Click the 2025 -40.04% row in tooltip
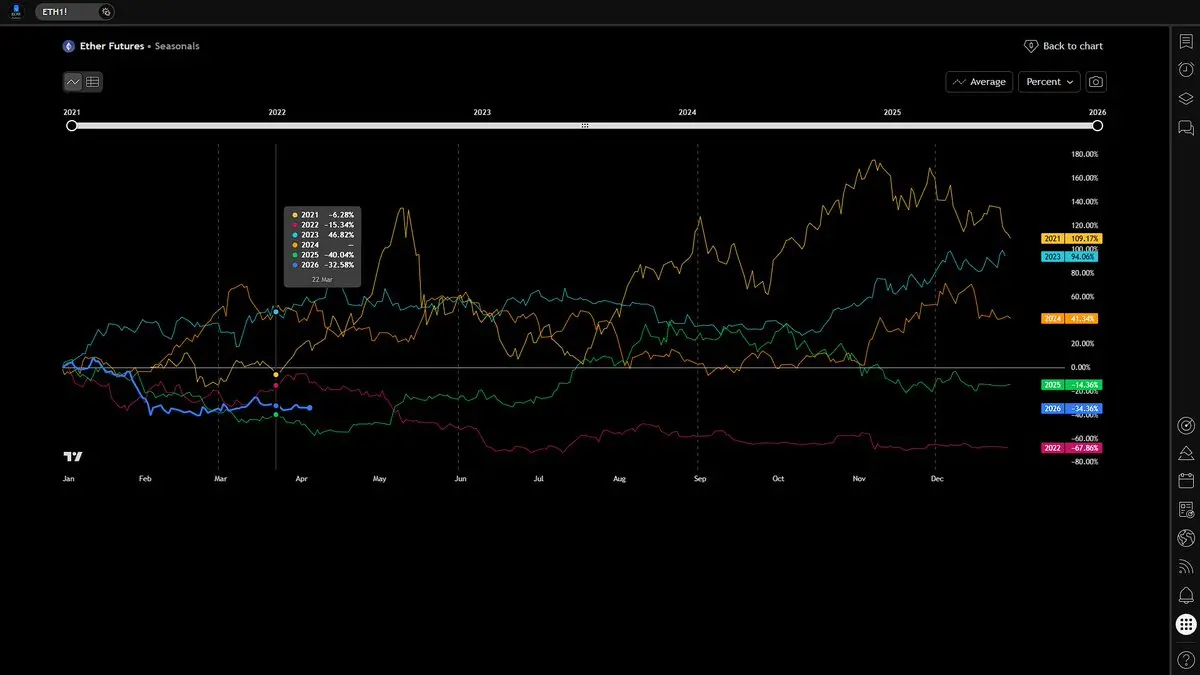This screenshot has width=1200, height=675. (322, 255)
